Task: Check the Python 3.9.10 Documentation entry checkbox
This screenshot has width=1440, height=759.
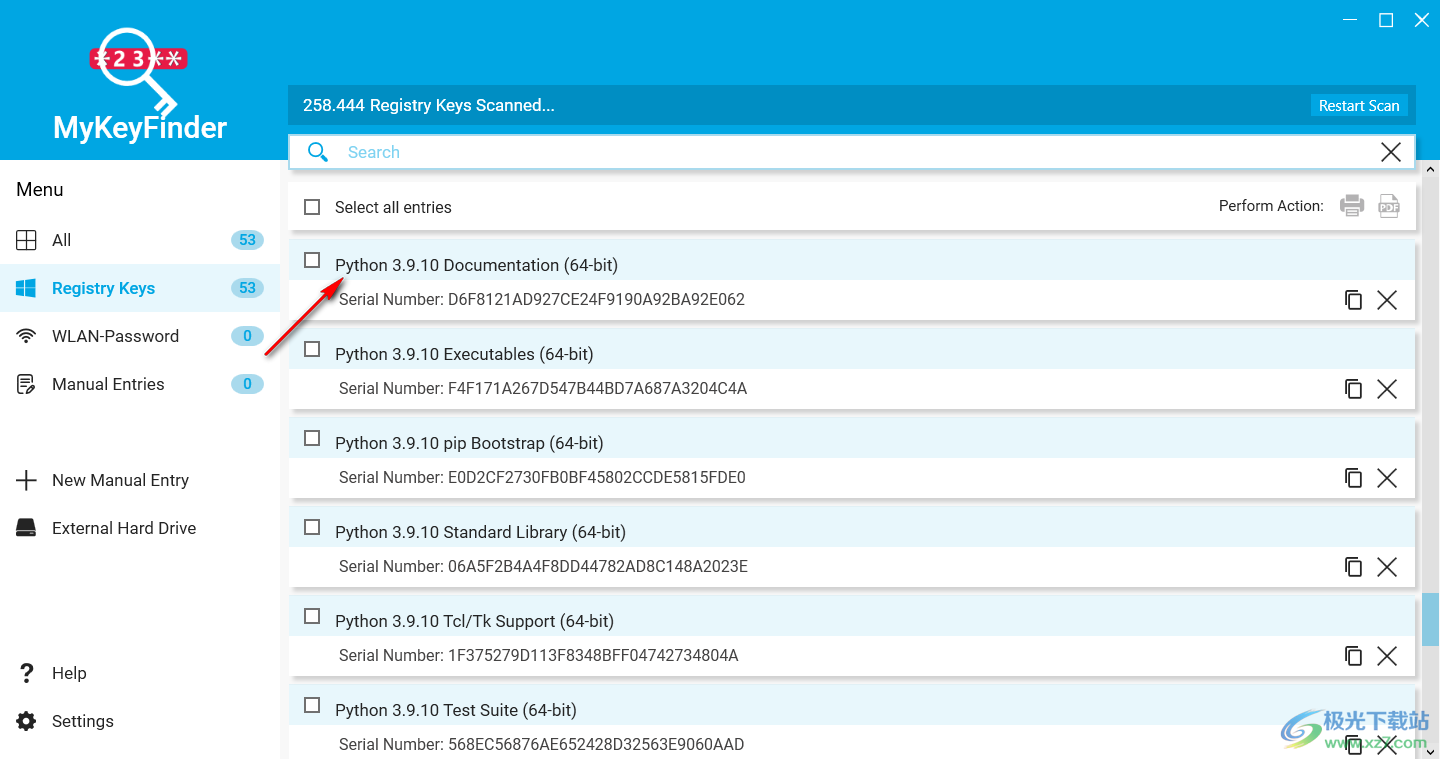Action: click(x=312, y=260)
